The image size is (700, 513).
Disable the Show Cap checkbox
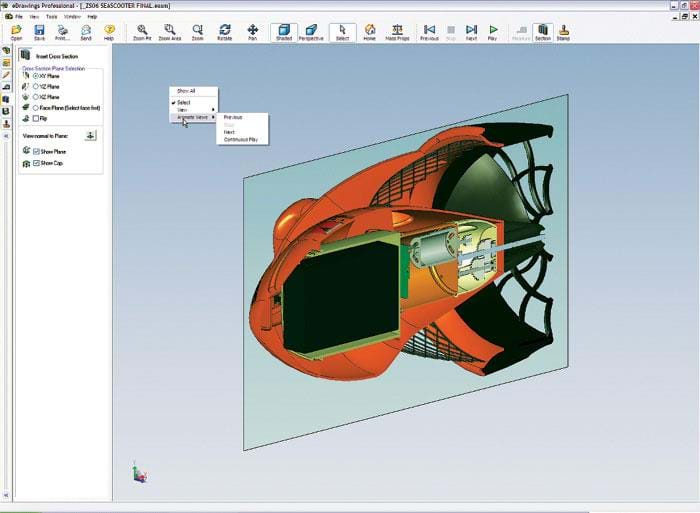pos(36,162)
